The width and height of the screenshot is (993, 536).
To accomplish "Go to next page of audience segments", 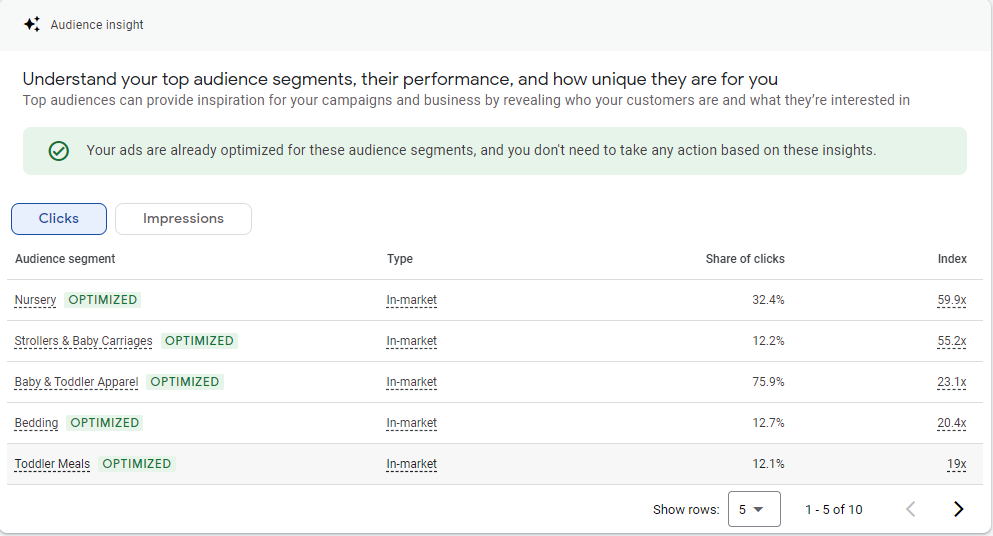I will click(x=958, y=509).
